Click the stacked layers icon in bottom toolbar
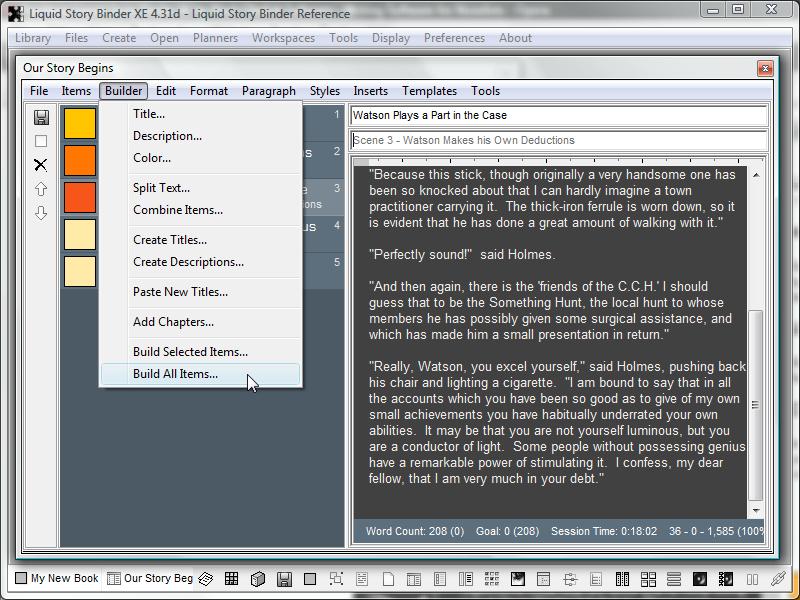Screen dimensions: 800x600 [206, 579]
